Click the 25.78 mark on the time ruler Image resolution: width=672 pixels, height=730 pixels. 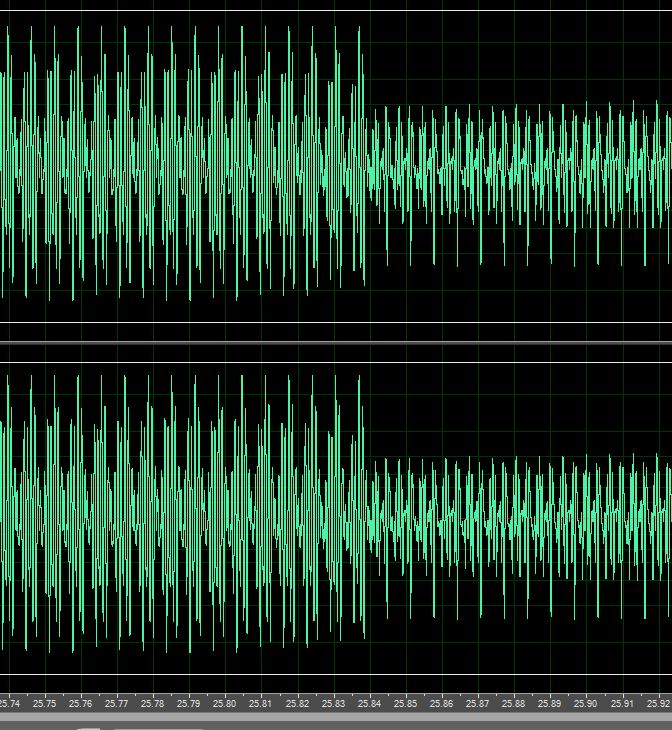pos(153,703)
